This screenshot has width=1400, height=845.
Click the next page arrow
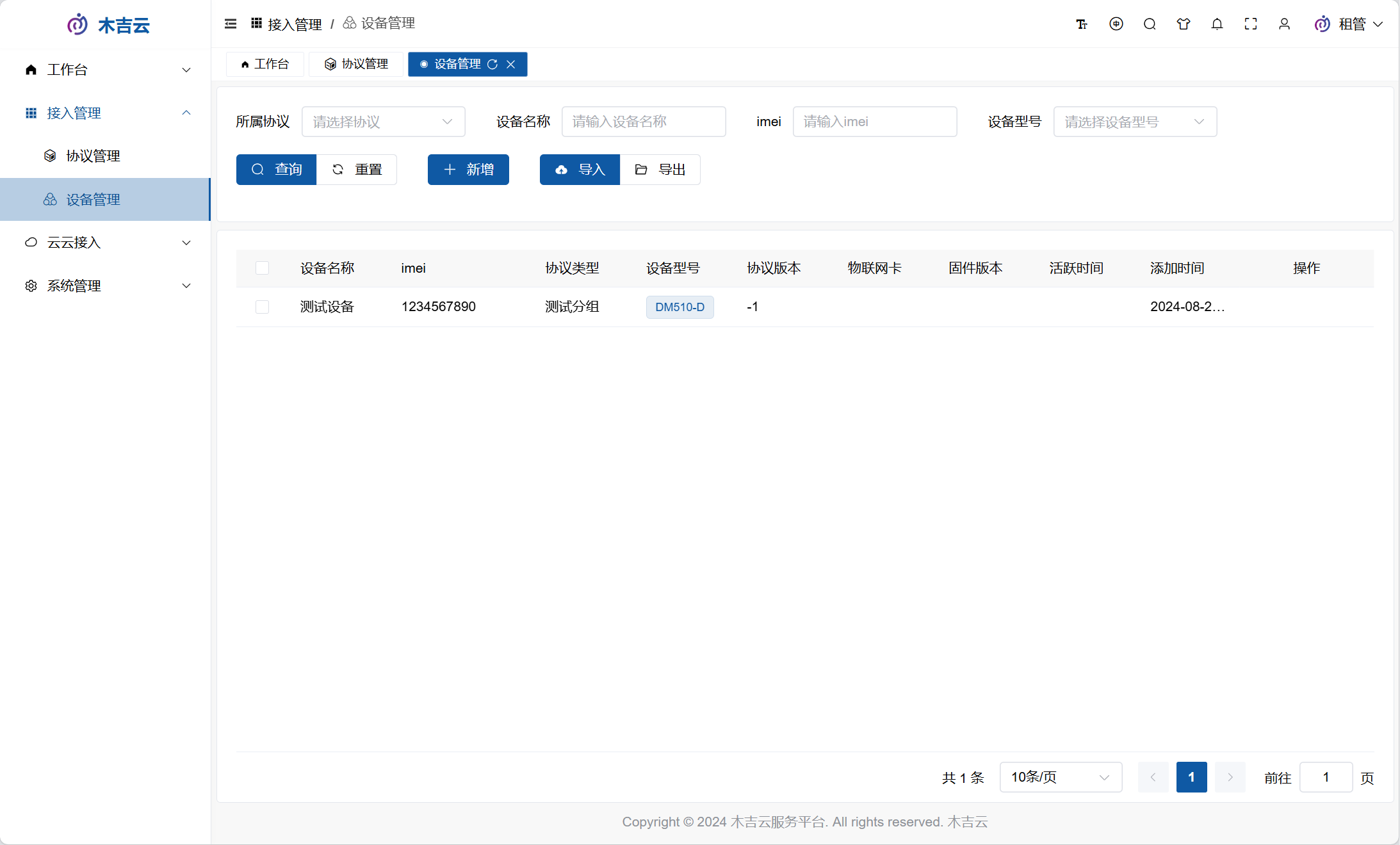click(x=1230, y=777)
